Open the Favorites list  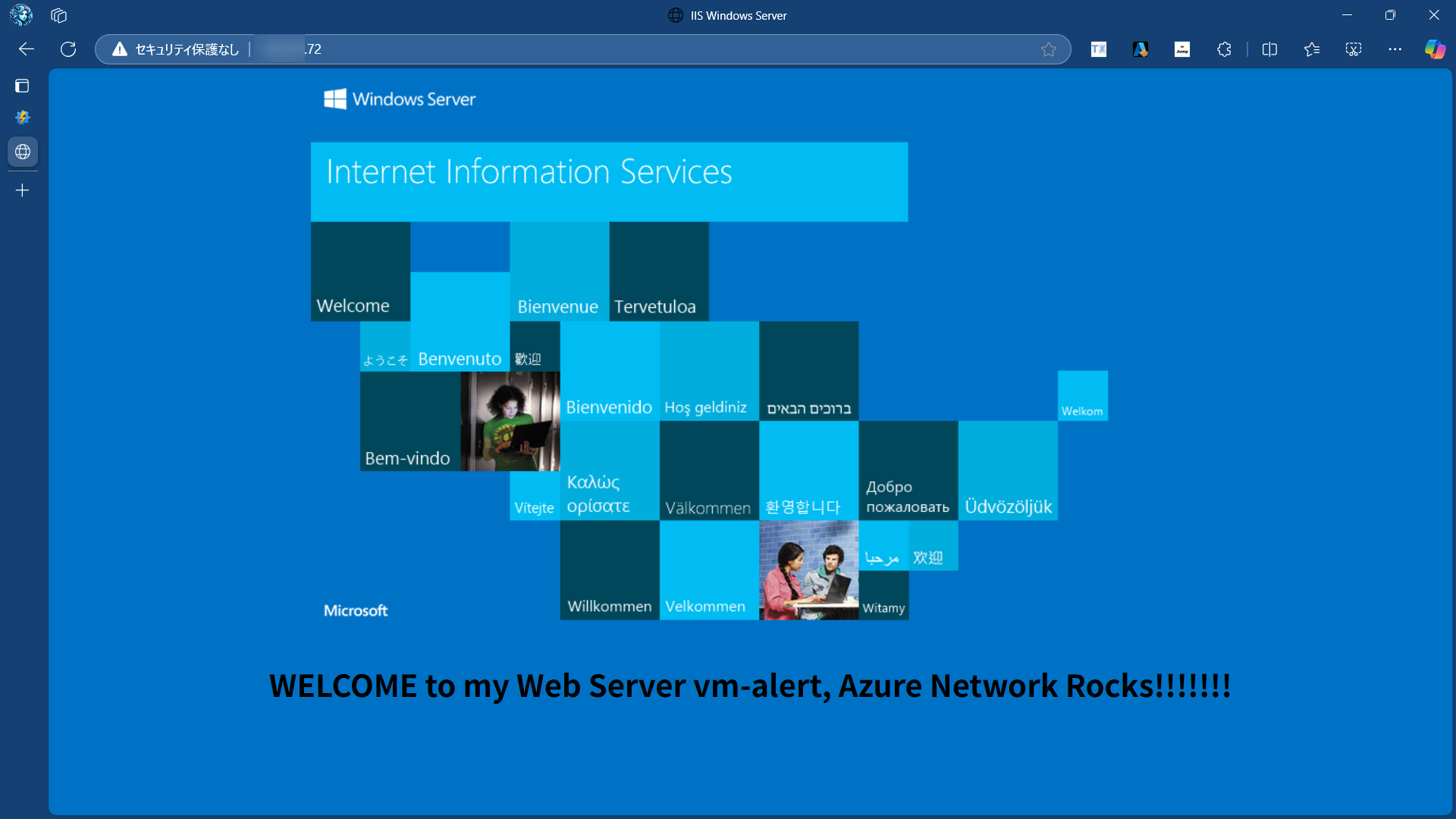click(x=1311, y=49)
